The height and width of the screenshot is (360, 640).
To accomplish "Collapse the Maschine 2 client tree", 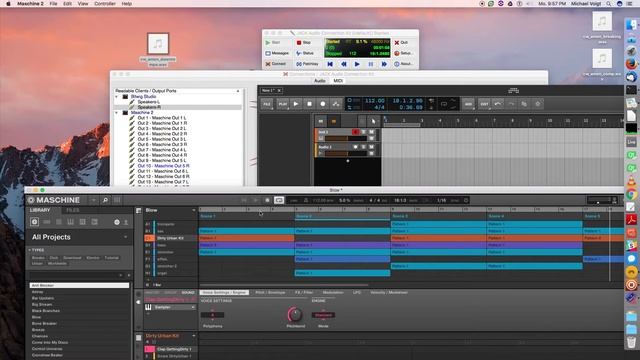I will [117, 113].
